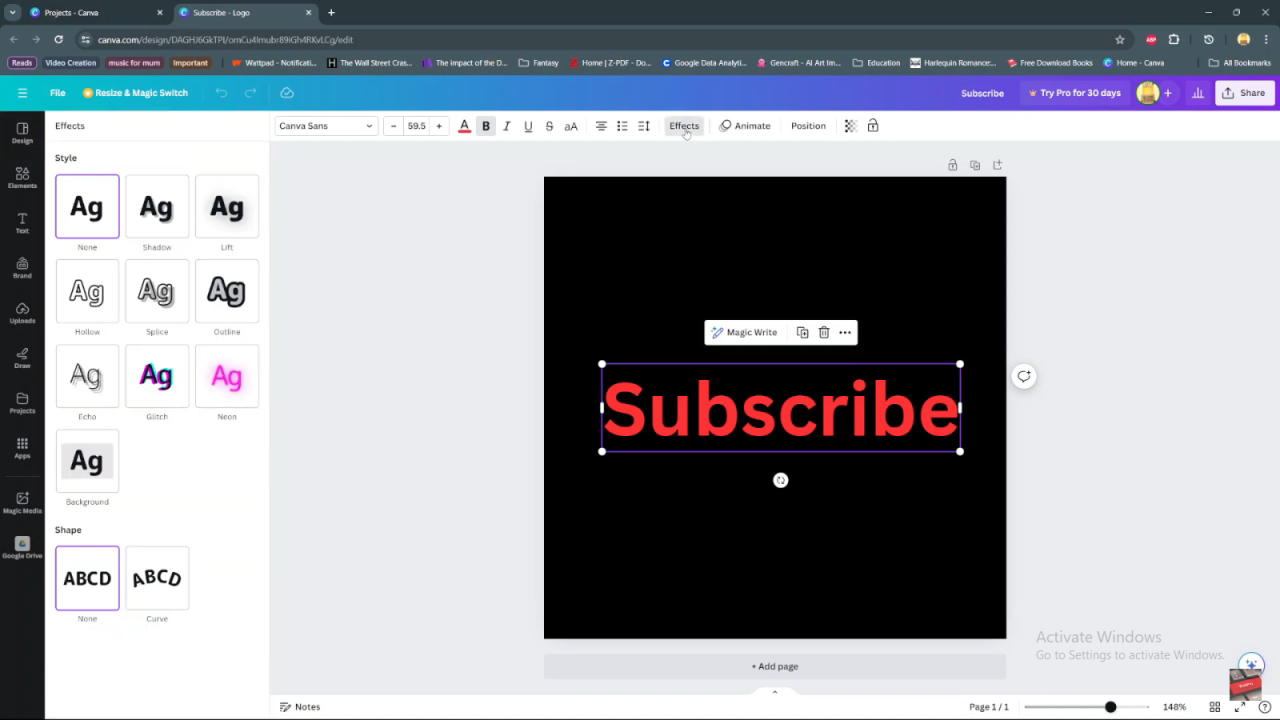Adjust the zoom slider handle

click(x=1110, y=707)
